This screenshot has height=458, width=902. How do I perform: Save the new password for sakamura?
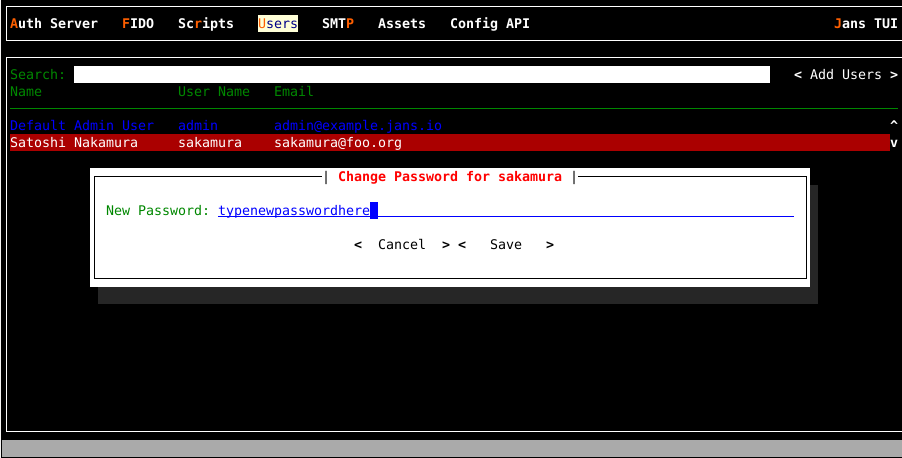pyautogui.click(x=505, y=245)
